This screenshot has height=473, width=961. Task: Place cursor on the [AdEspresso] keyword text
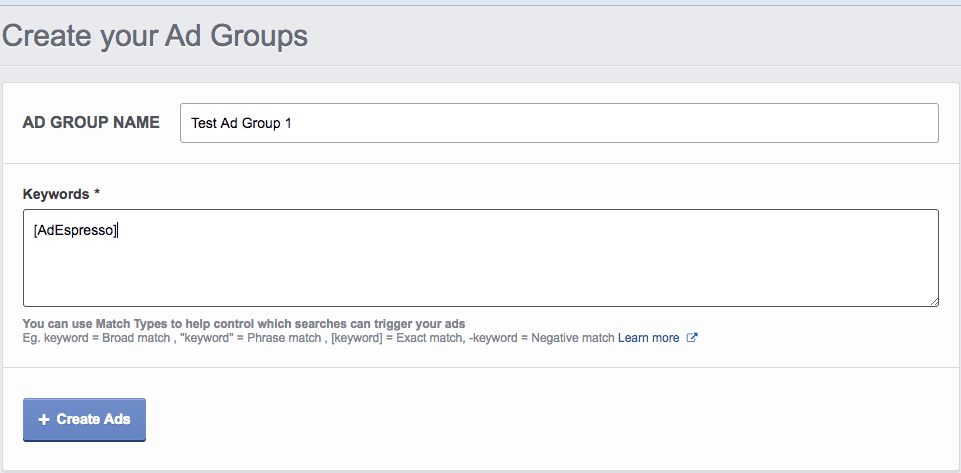click(74, 230)
